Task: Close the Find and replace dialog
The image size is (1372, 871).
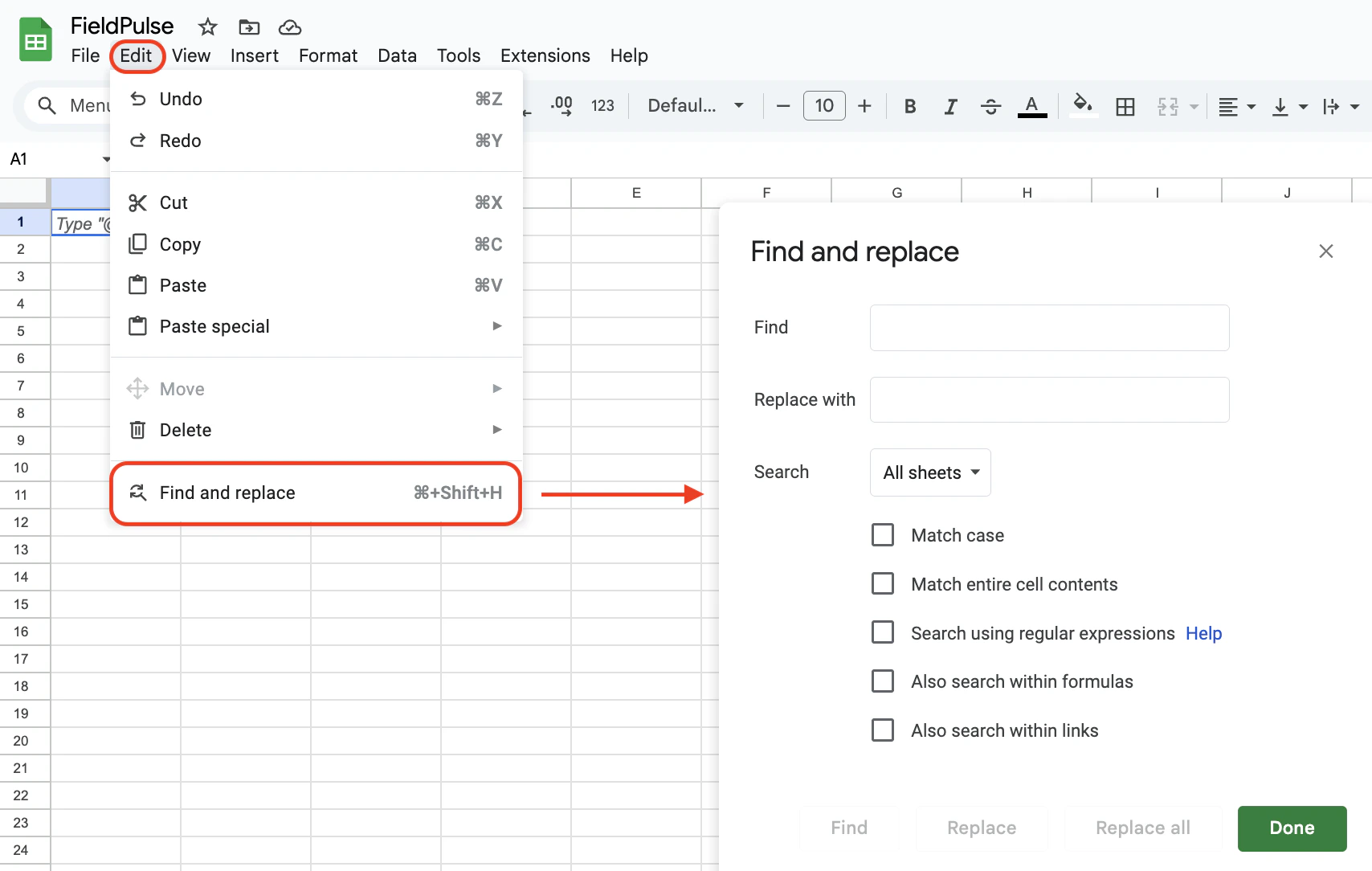Action: 1326,251
